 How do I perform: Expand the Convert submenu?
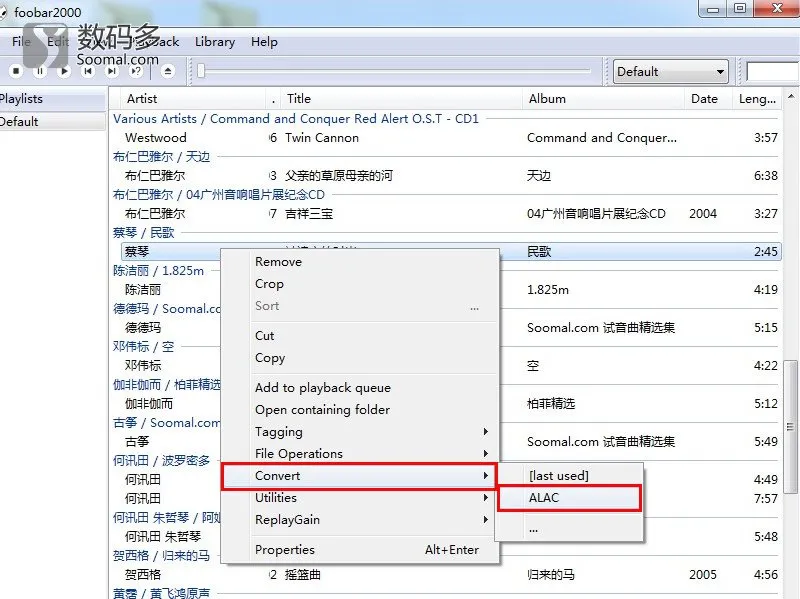[360, 476]
